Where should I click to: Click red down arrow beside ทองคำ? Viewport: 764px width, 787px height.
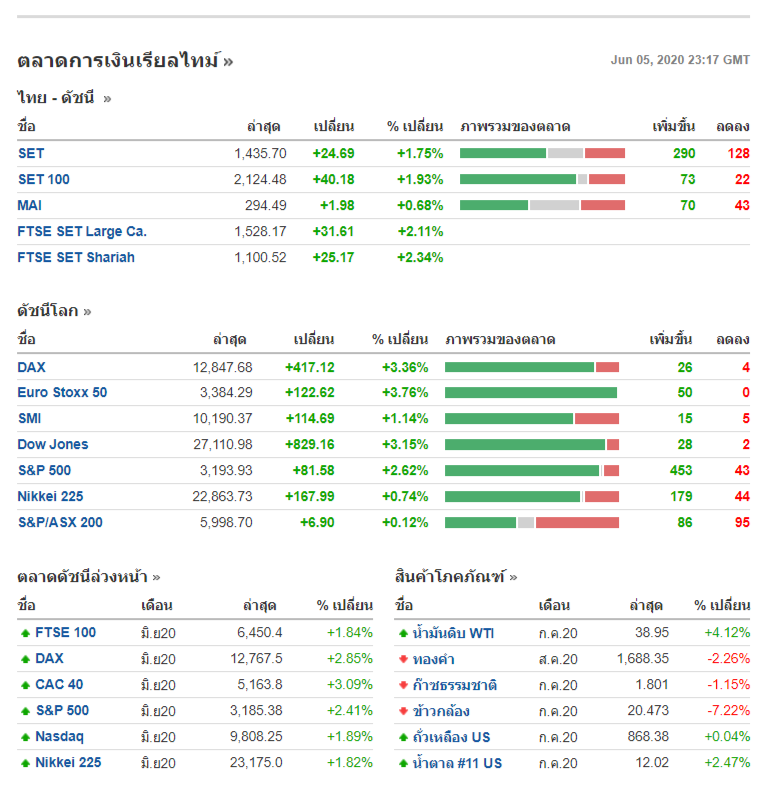click(403, 659)
